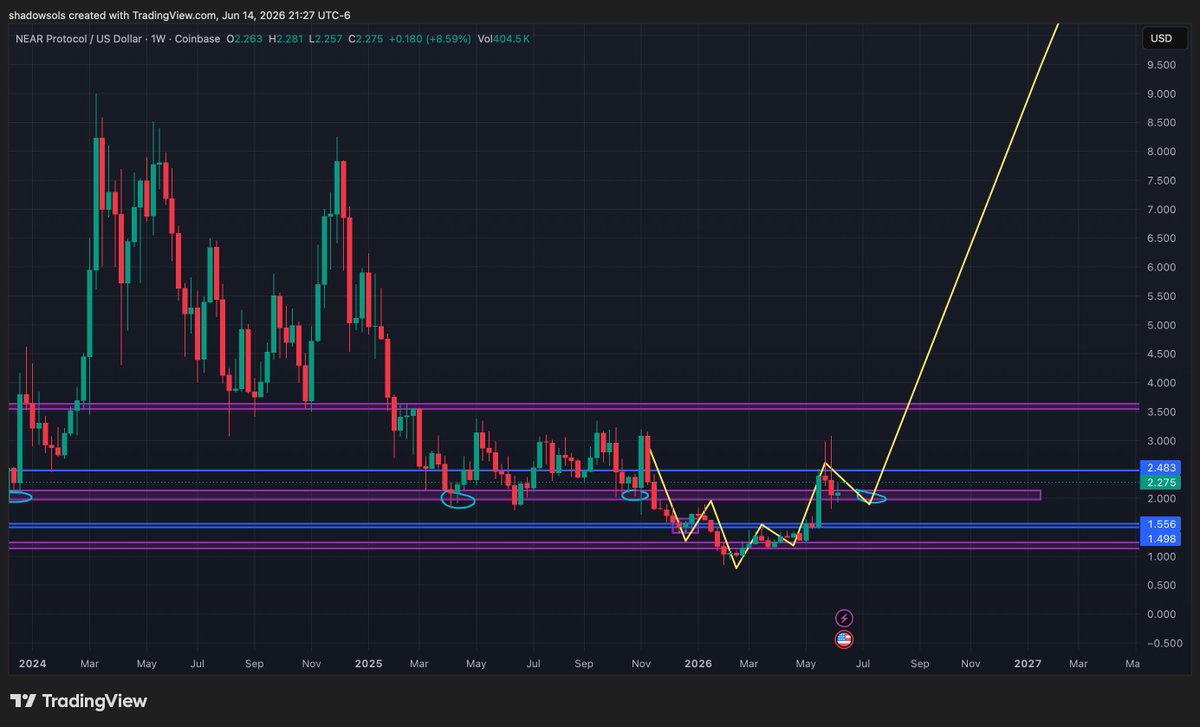Click the Vol 404.5K volume readout
1200x727 pixels.
(x=503, y=40)
